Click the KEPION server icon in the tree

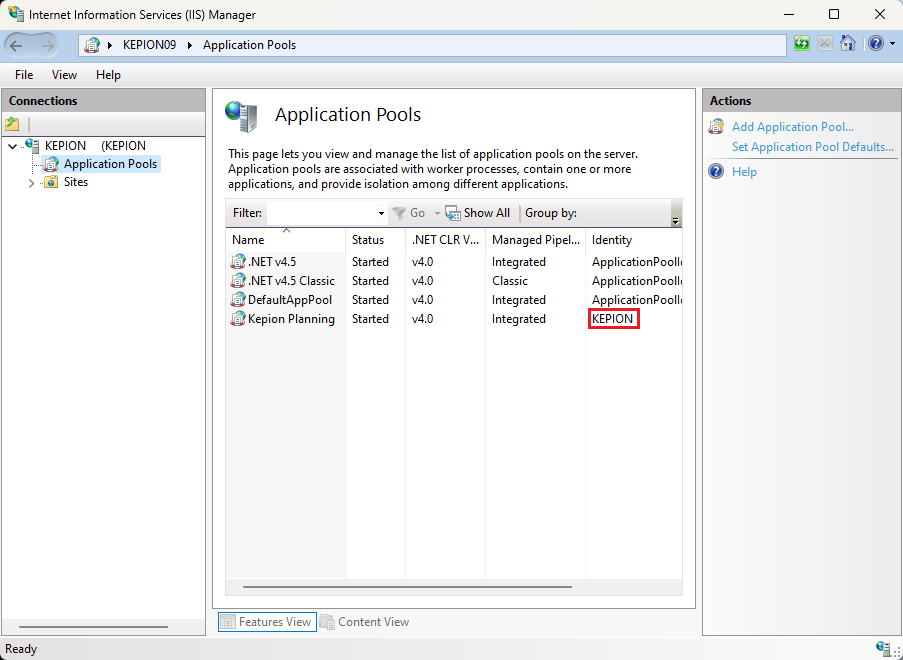32,146
